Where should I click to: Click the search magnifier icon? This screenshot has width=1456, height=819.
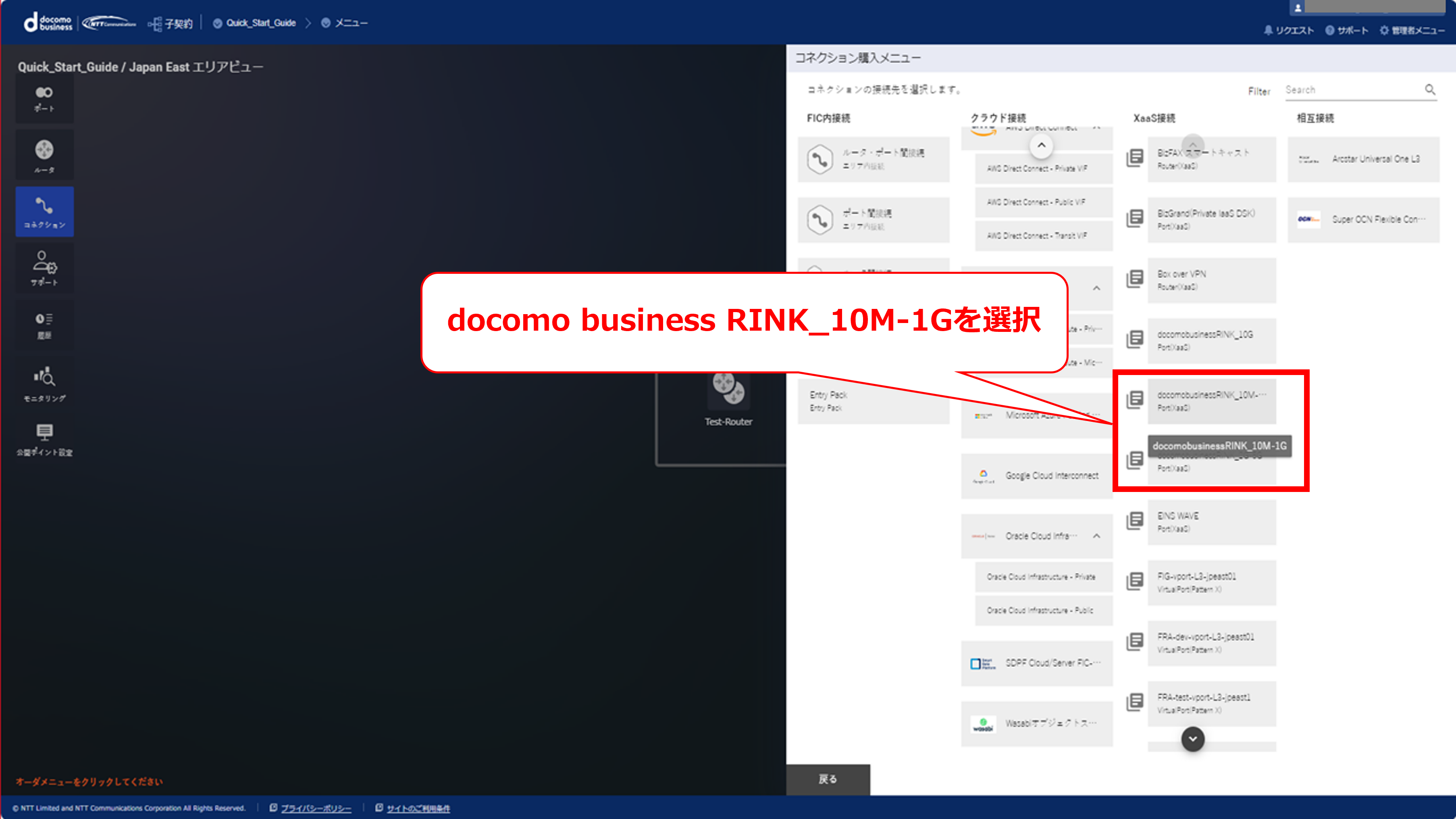[1429, 90]
